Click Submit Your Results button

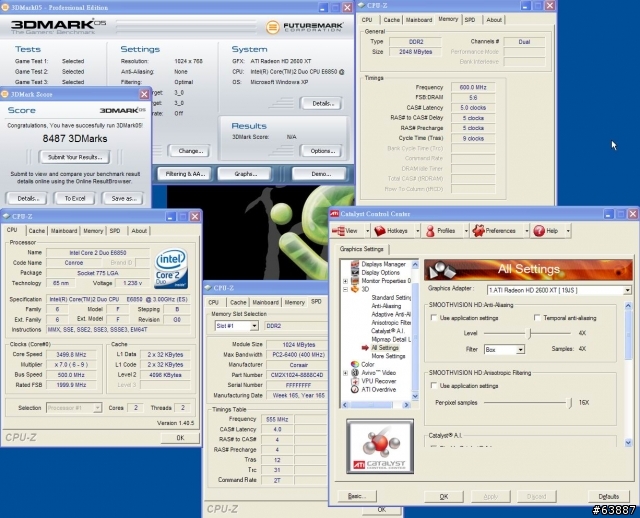point(75,157)
